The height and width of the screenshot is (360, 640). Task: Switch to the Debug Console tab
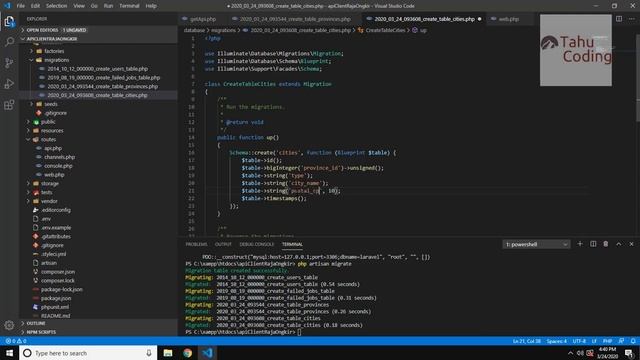257,244
